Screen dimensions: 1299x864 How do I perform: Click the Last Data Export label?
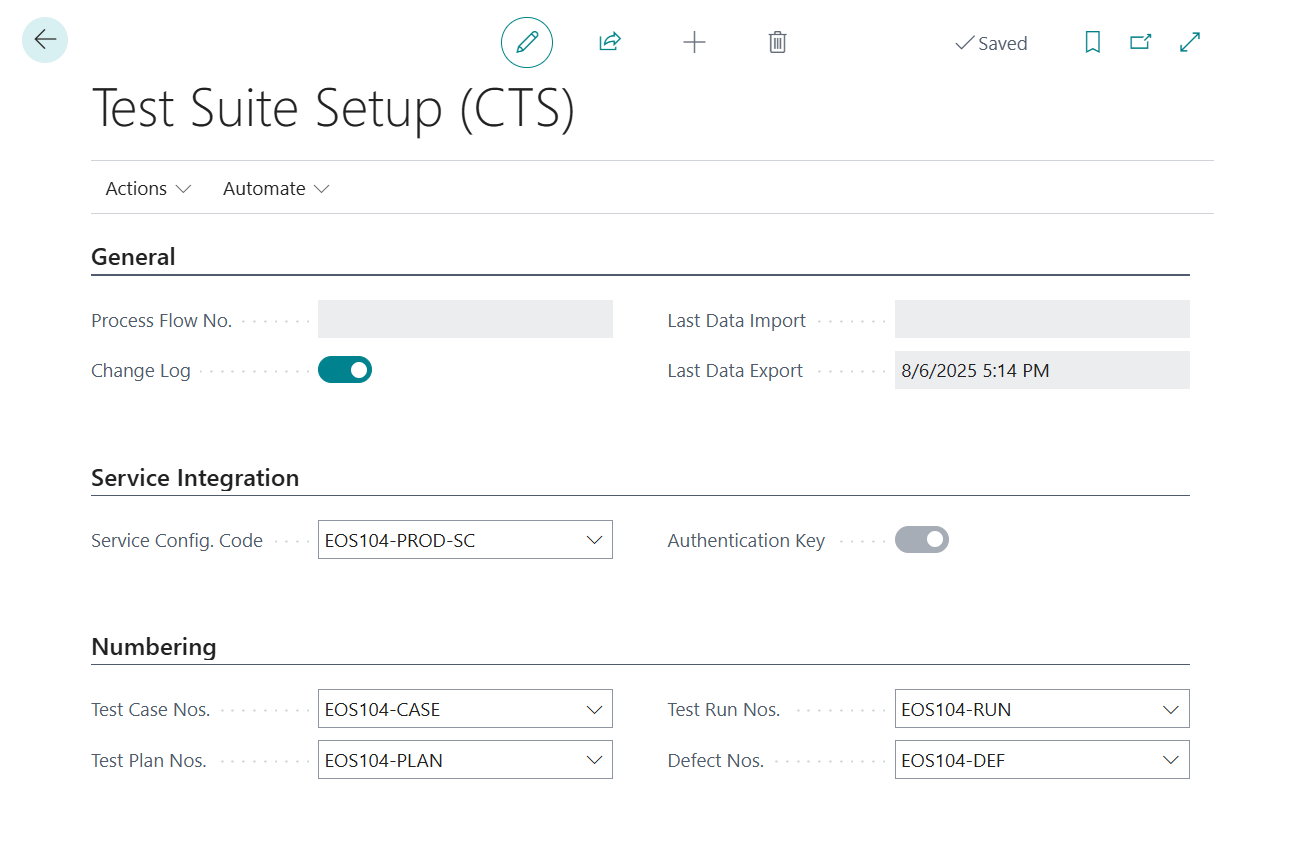[735, 371]
